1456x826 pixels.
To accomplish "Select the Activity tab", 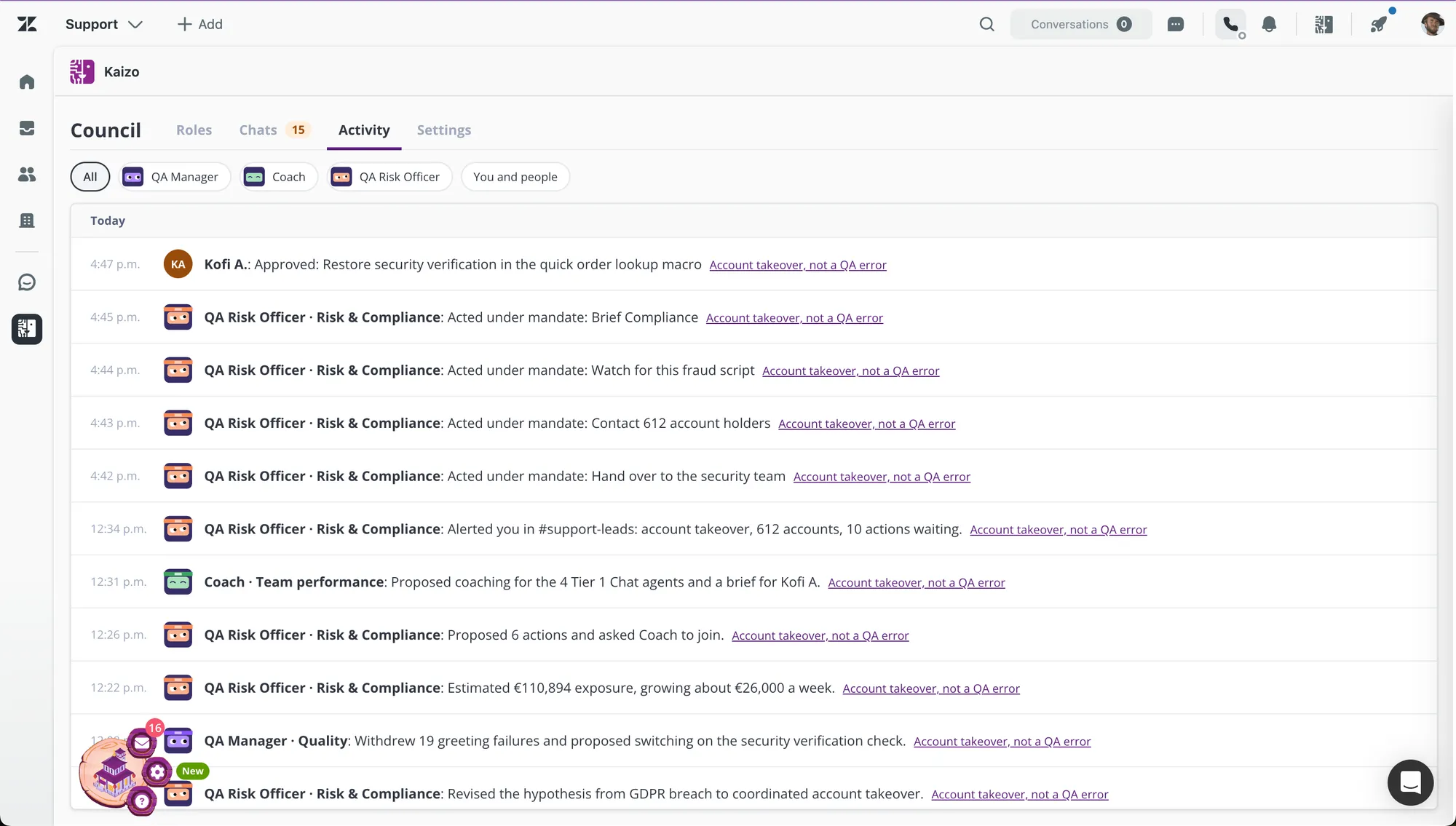I will click(x=364, y=130).
